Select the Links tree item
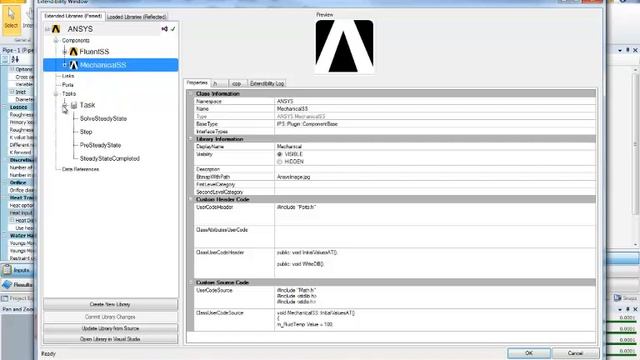640x360 pixels. click(x=68, y=76)
